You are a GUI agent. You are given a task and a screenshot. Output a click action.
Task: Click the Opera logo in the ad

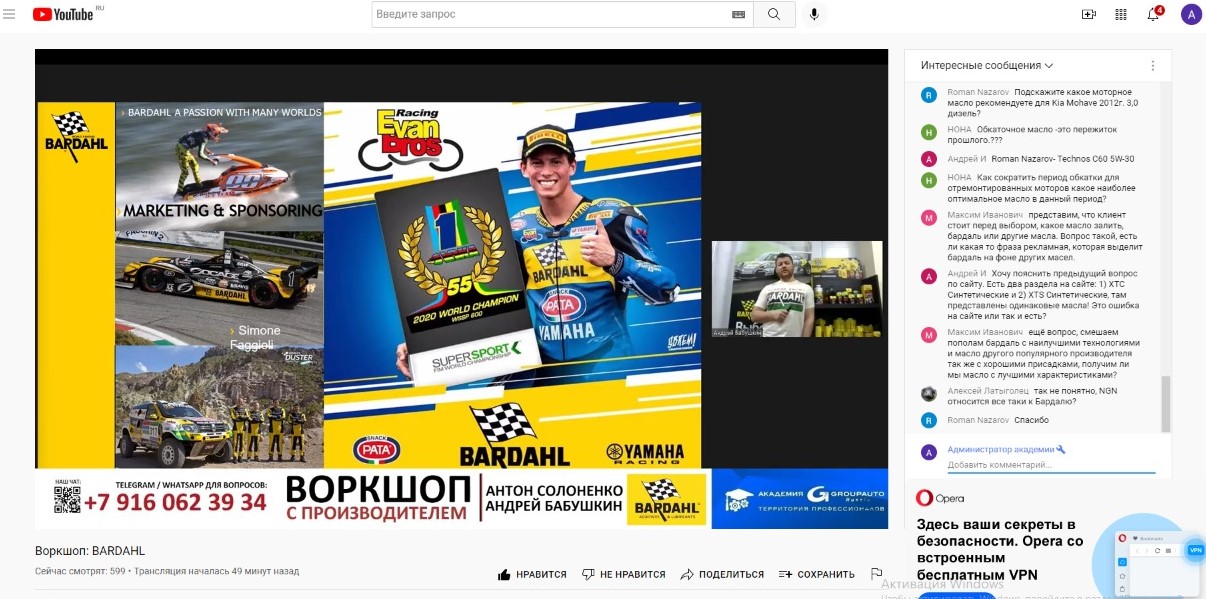pos(940,498)
